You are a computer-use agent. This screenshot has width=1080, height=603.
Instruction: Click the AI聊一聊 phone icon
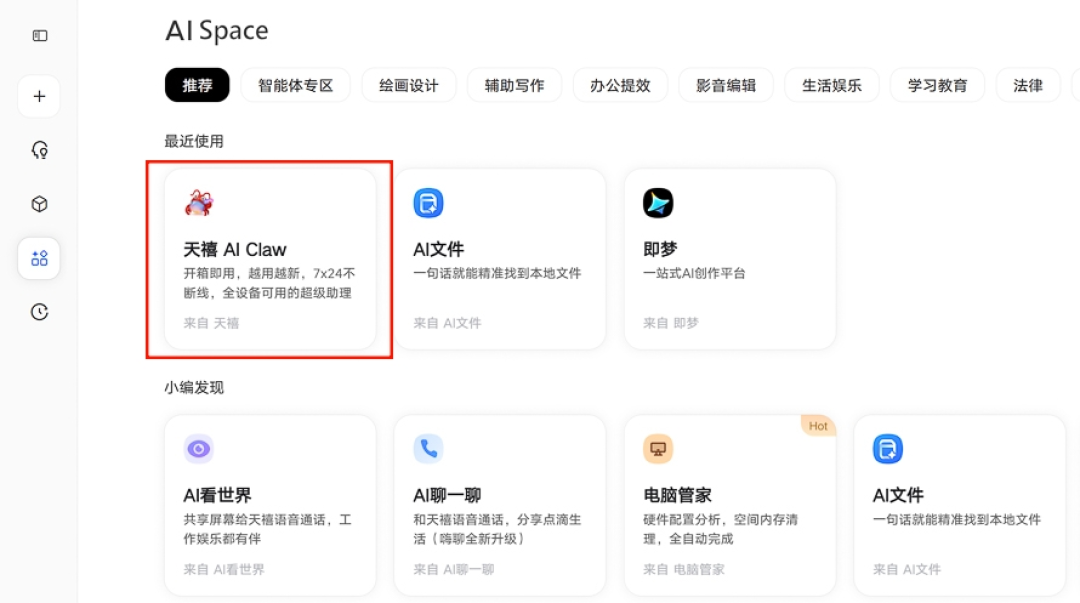click(428, 449)
